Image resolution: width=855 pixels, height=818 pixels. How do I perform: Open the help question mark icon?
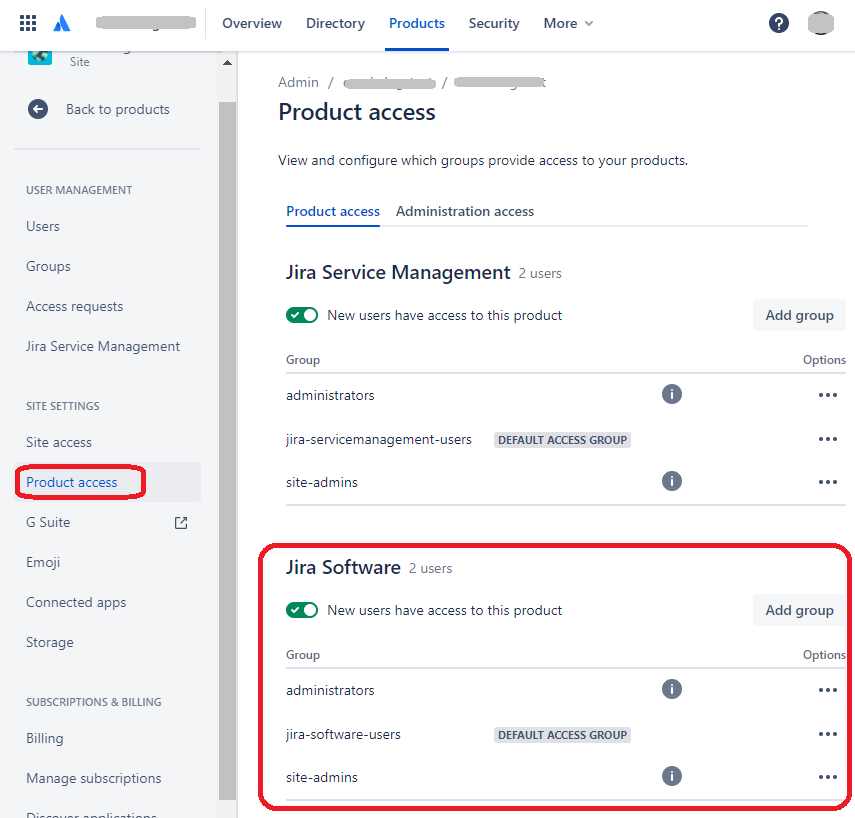779,23
